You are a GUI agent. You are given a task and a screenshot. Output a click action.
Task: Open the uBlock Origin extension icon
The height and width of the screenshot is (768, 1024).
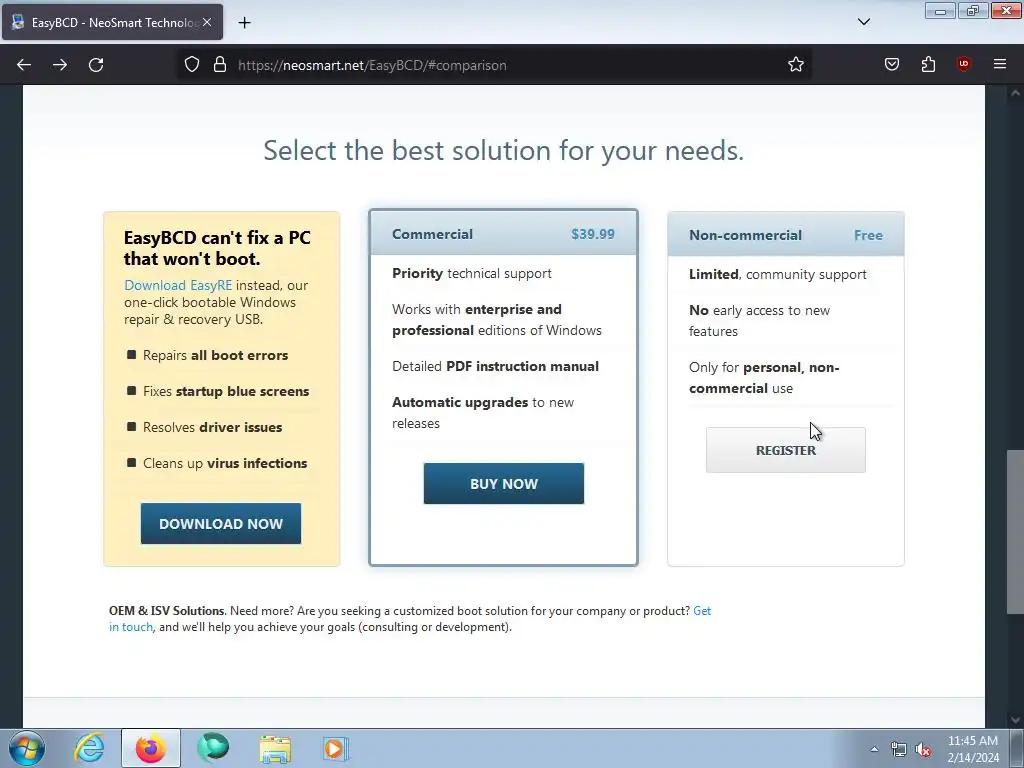pos(963,64)
